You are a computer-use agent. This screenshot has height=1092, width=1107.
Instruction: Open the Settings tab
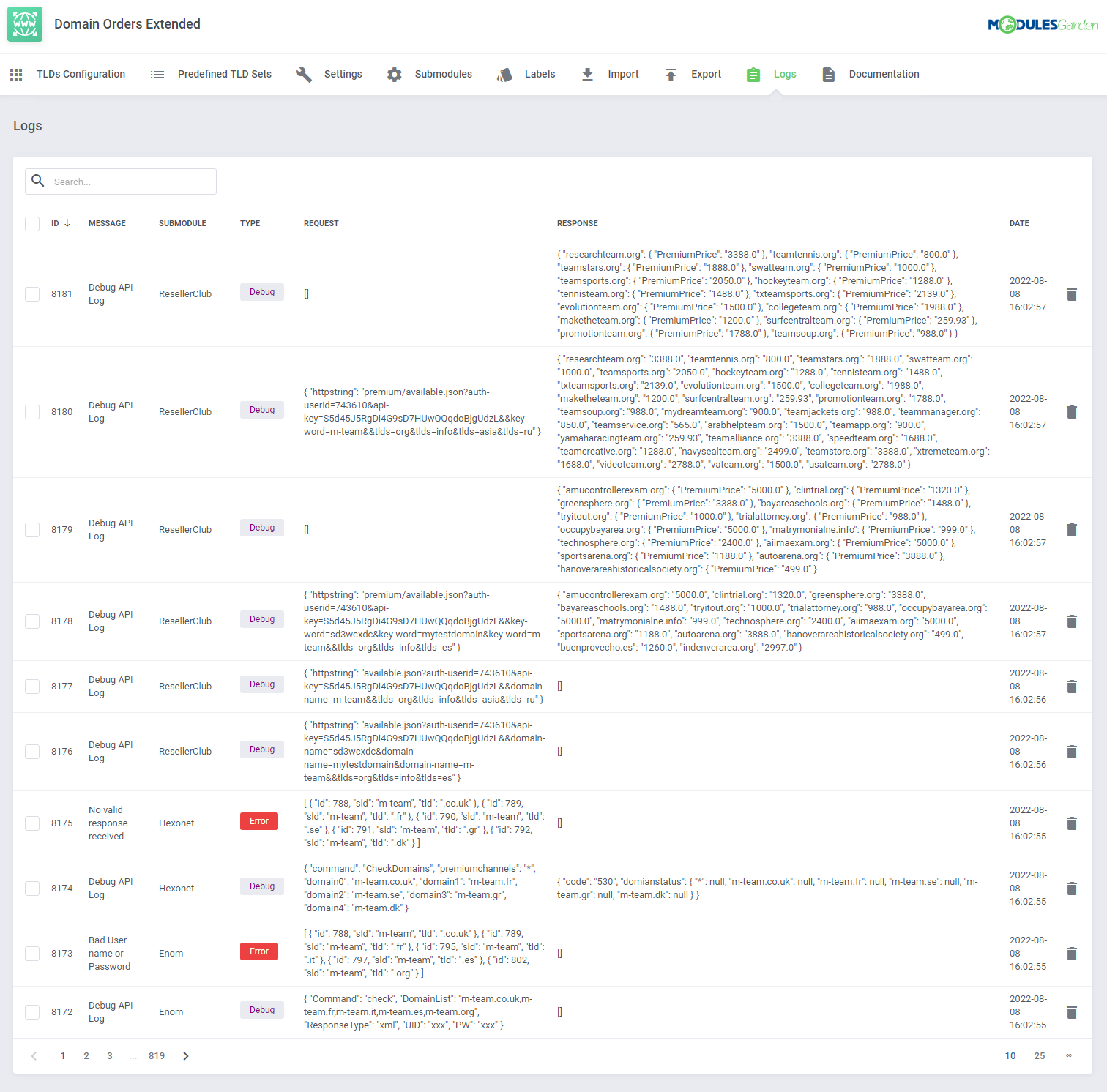tap(343, 75)
